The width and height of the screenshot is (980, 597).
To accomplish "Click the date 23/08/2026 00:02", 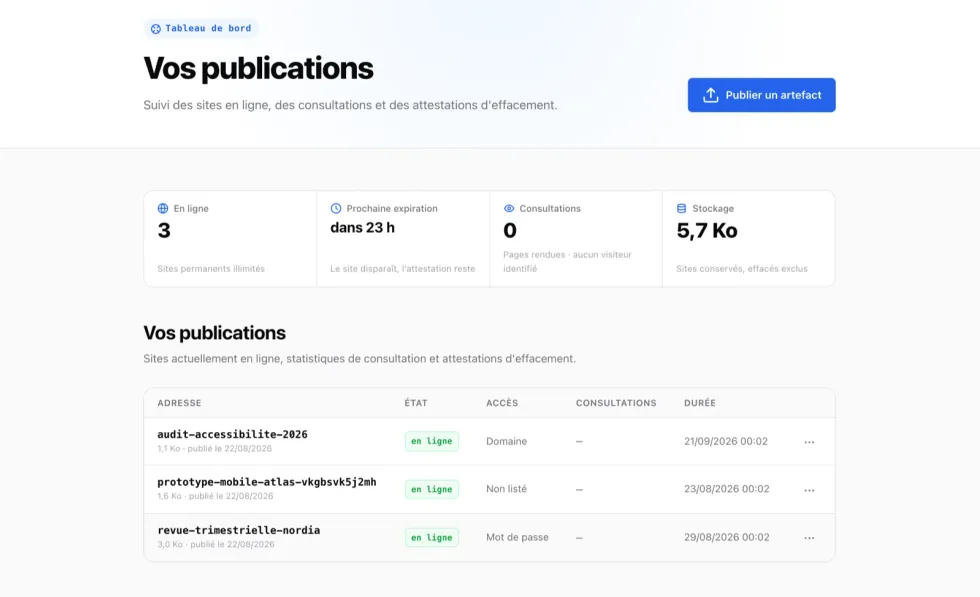I will (x=727, y=489).
